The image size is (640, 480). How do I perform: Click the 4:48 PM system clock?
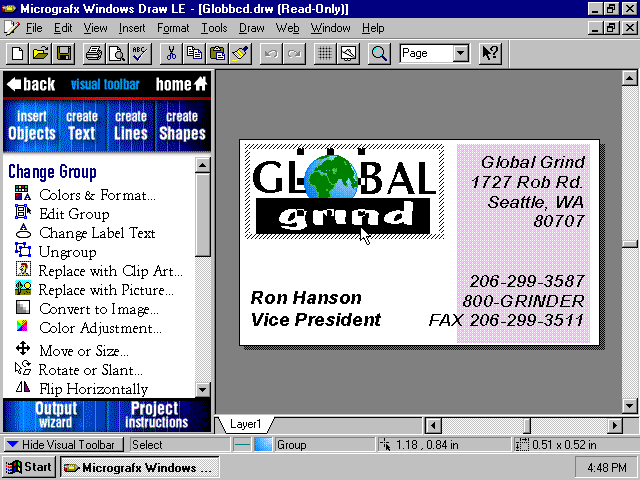click(x=606, y=467)
